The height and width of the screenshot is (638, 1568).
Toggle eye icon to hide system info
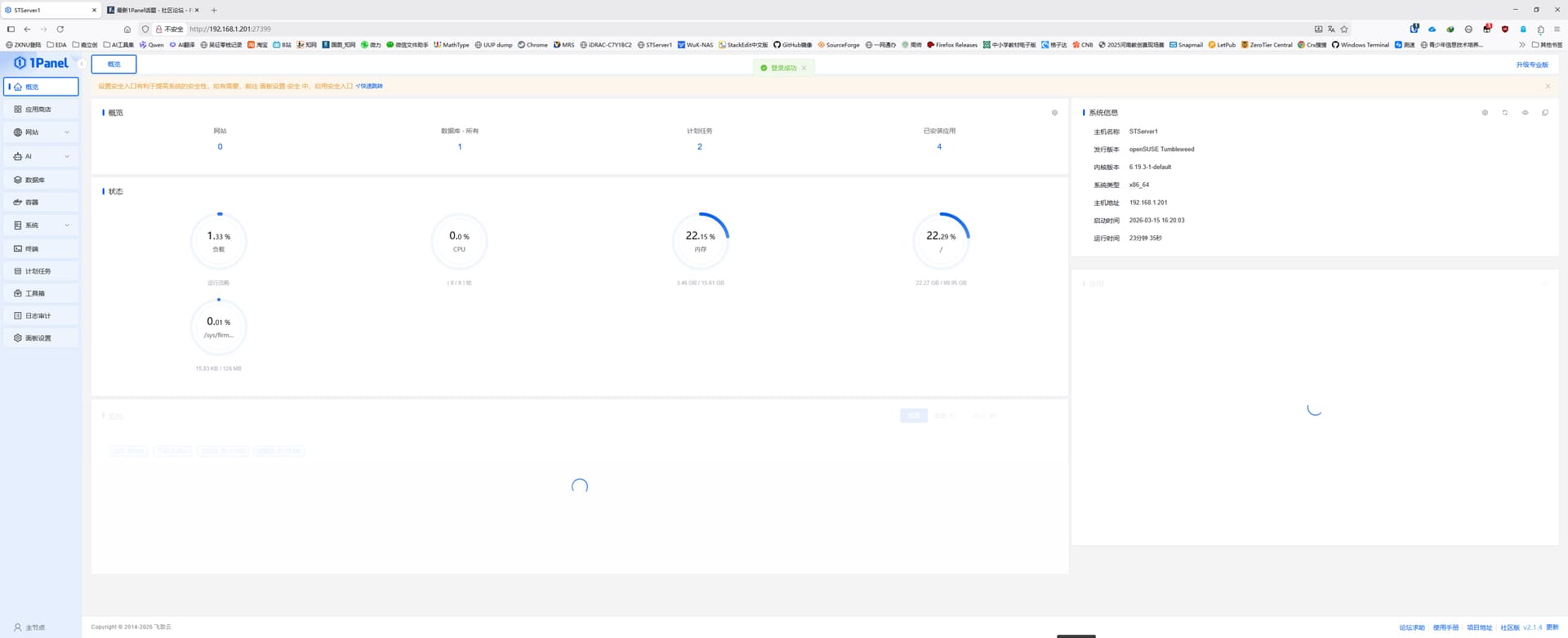(1525, 113)
